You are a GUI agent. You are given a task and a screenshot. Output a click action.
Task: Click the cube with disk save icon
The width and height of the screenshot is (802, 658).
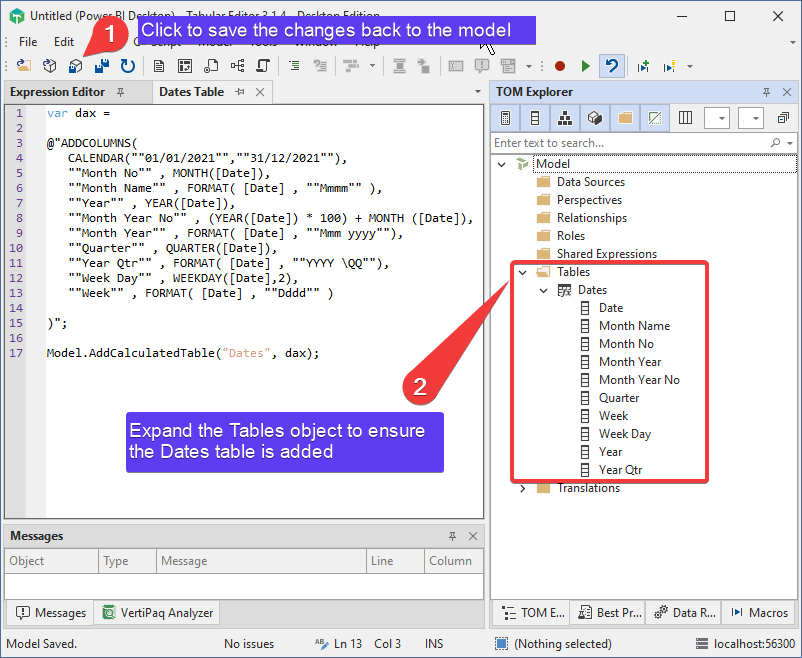[x=76, y=65]
